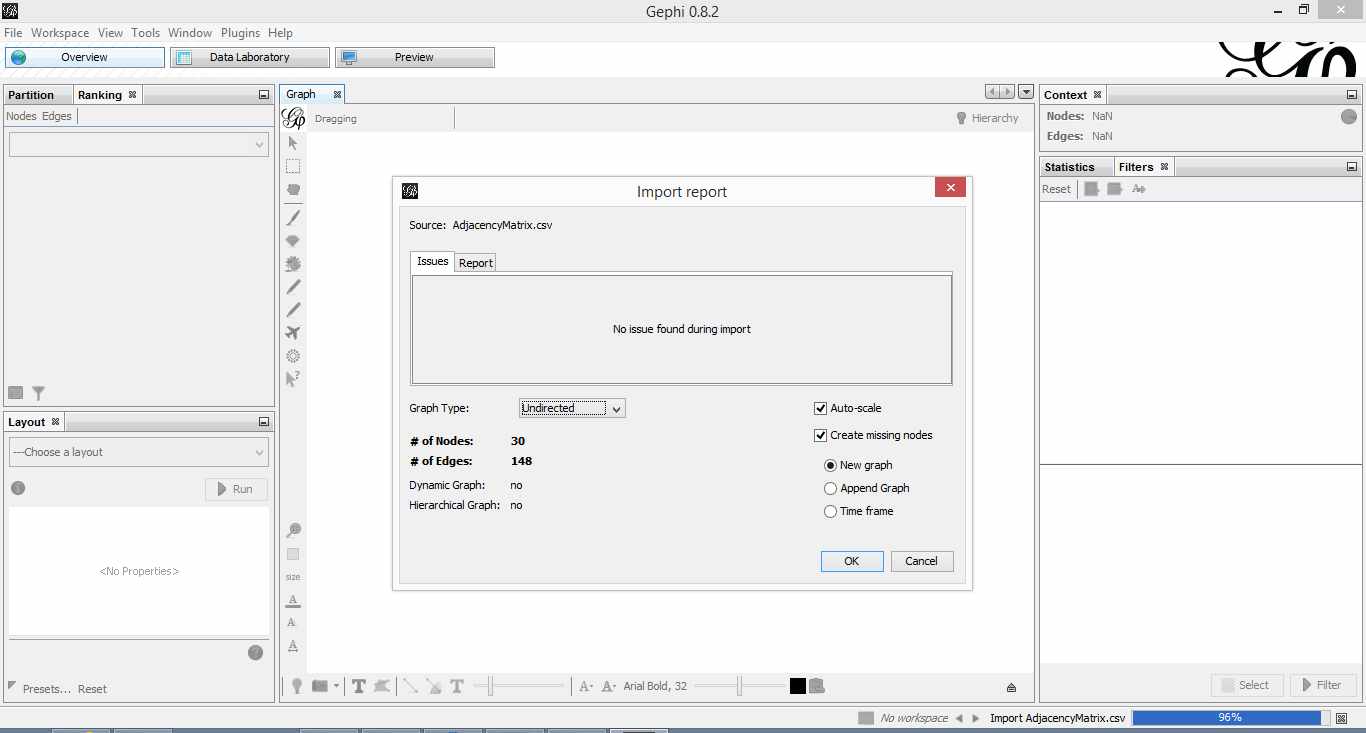The height and width of the screenshot is (733, 1366).
Task: Click the lightbulb icon in bottom toolbar
Action: click(x=297, y=686)
